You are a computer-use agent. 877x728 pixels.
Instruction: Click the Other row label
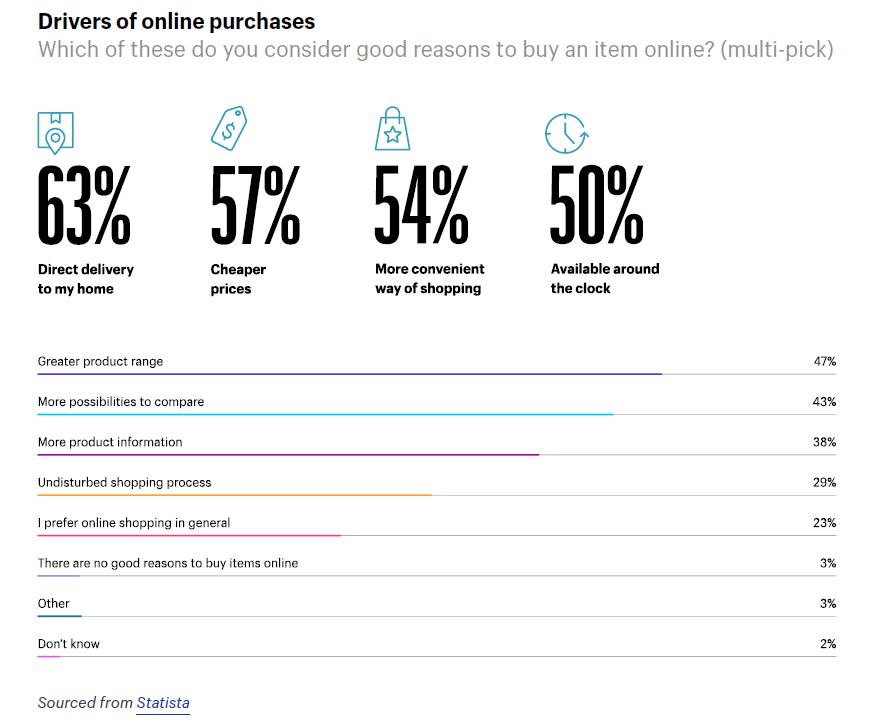(x=54, y=603)
